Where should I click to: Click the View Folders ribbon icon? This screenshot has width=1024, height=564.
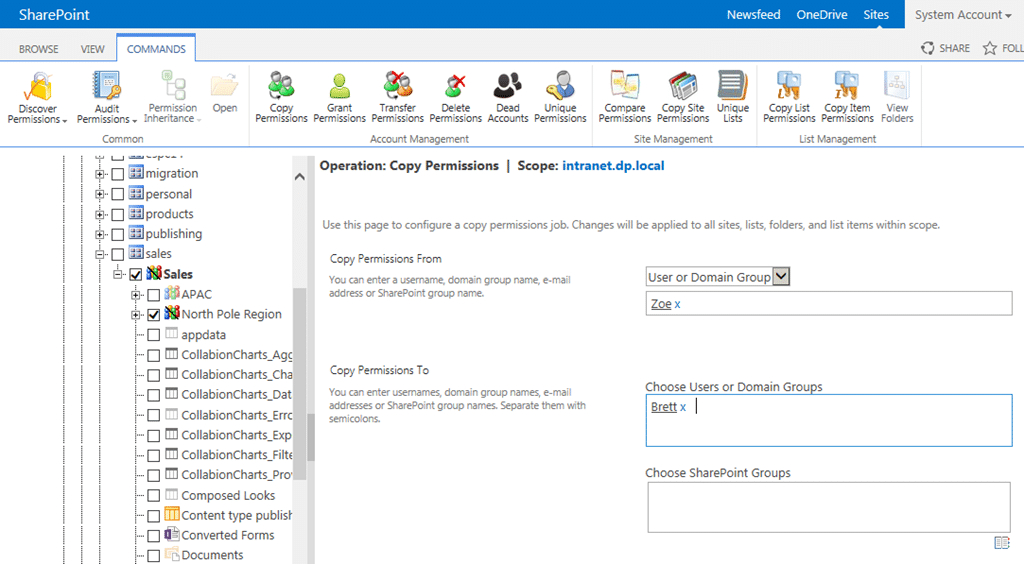[897, 86]
